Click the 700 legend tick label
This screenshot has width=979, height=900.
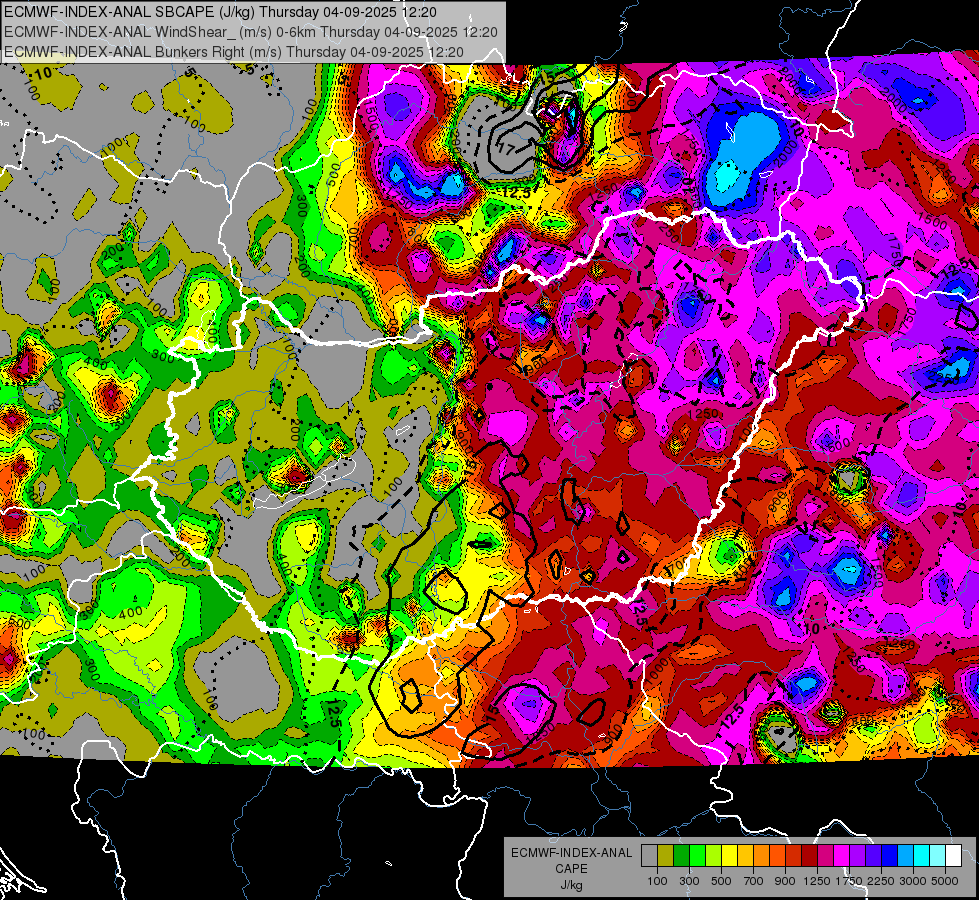pos(754,881)
